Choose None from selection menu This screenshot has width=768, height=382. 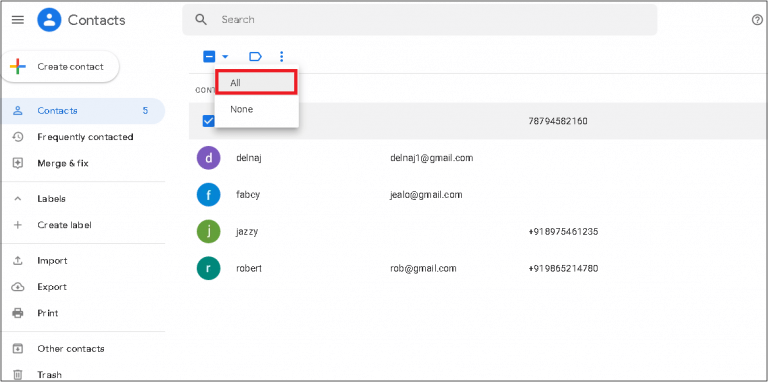pos(257,109)
